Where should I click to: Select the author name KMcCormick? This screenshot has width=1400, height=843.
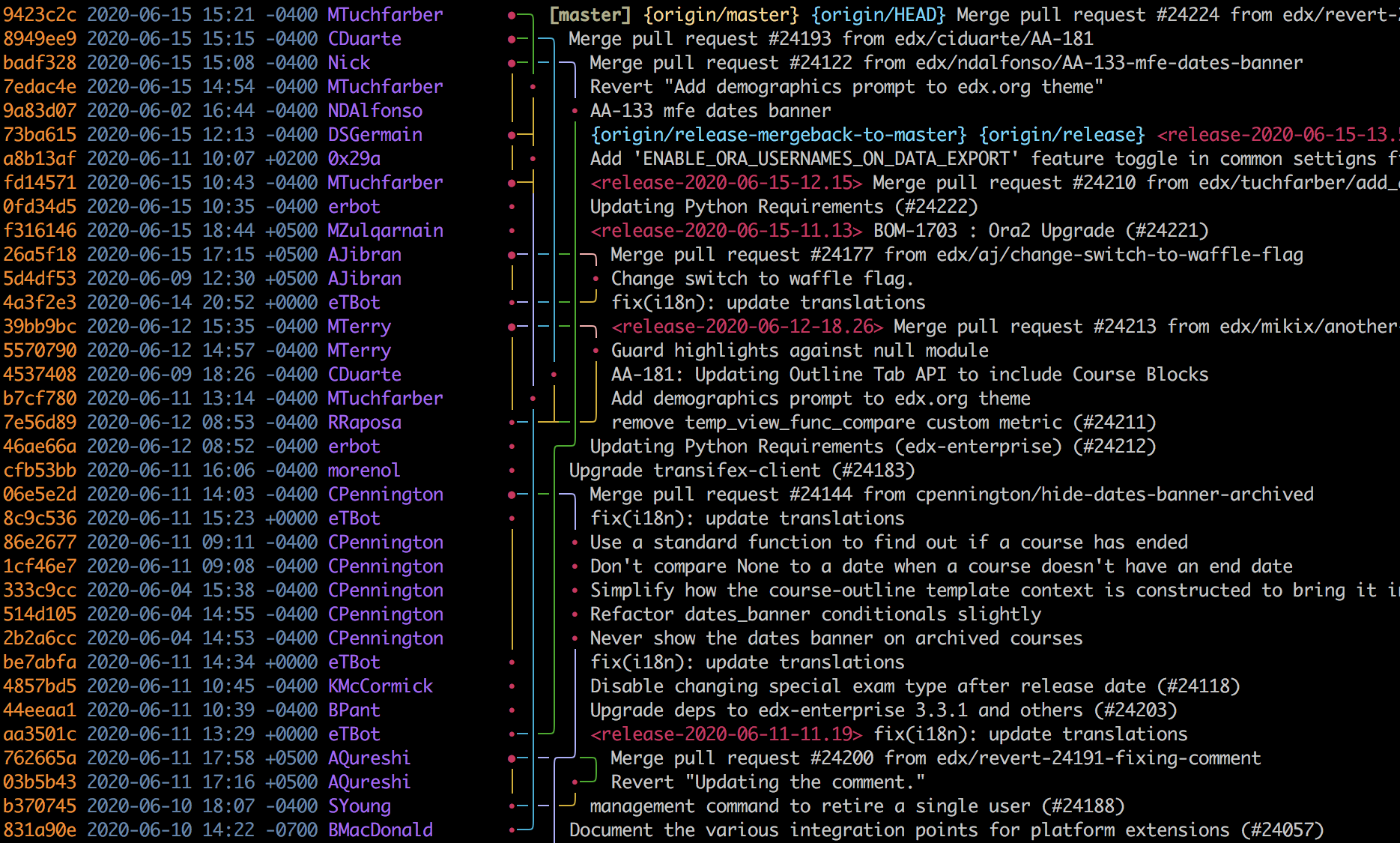tap(380, 686)
